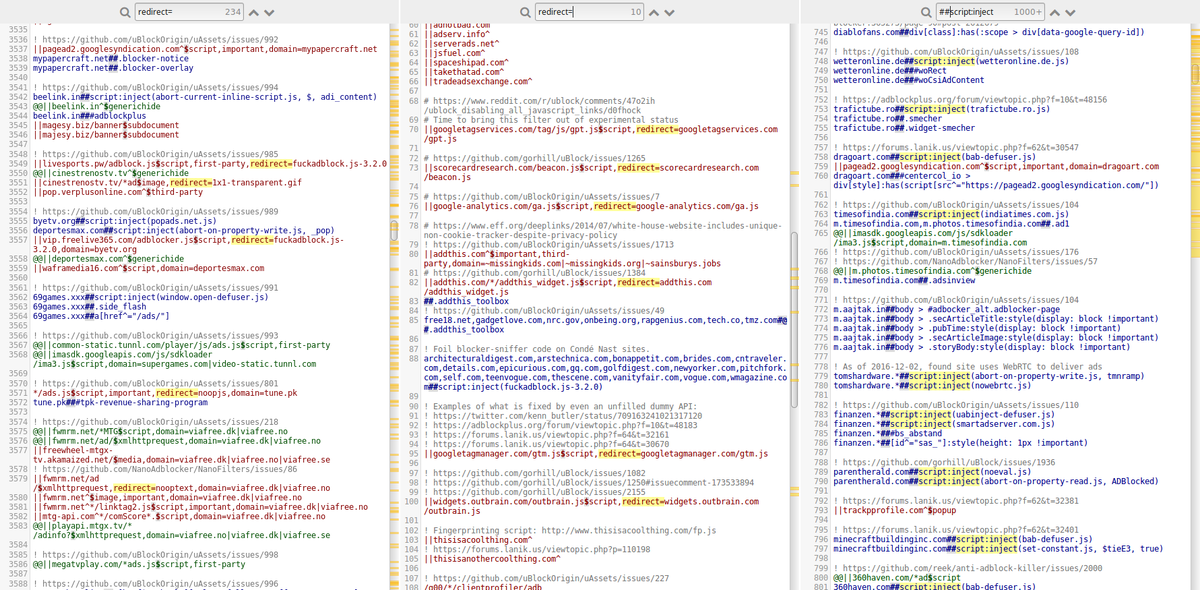
Task: Click the 'diablofans.com##div[class]' line in right pane
Action: [989, 32]
